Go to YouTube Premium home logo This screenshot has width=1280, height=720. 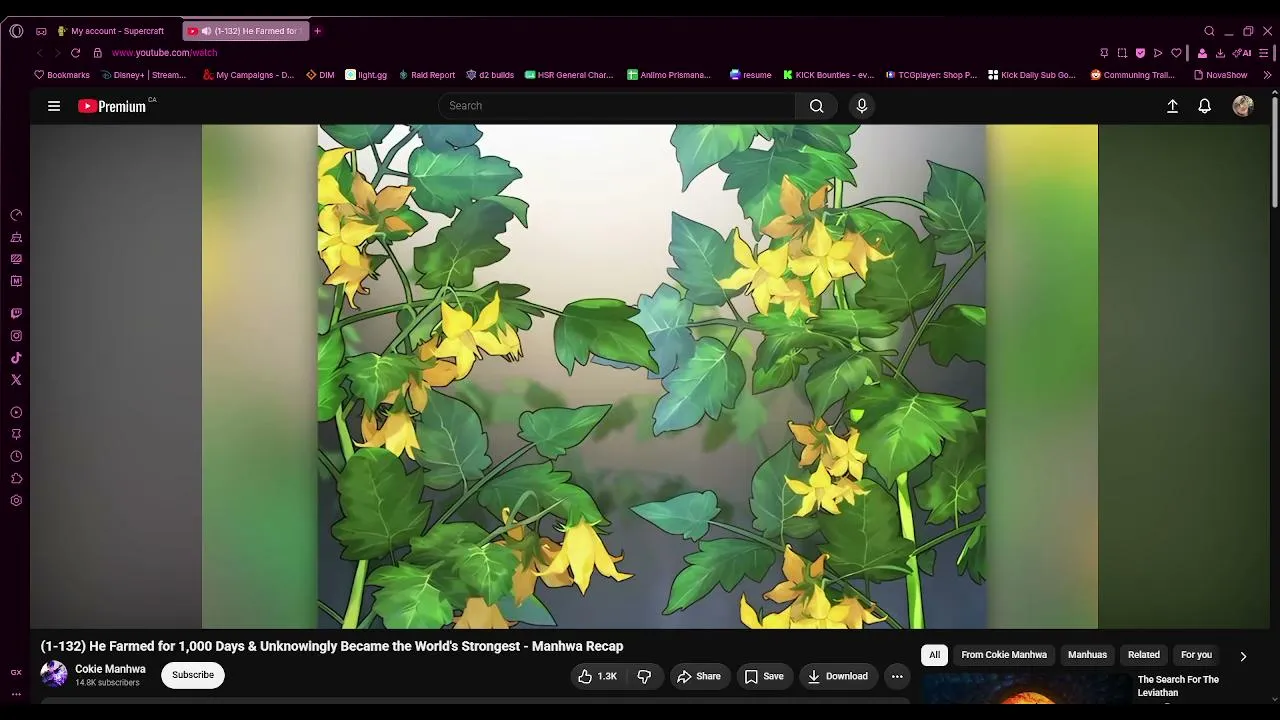pos(112,106)
